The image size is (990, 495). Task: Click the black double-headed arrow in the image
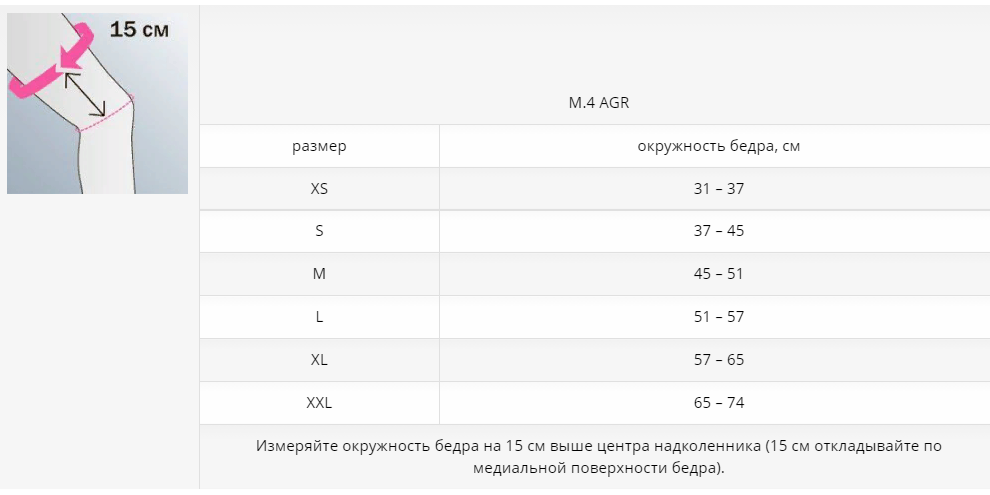coord(87,96)
